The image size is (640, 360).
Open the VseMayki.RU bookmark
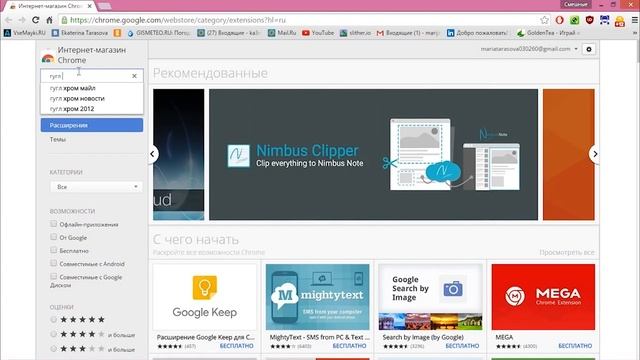24,33
